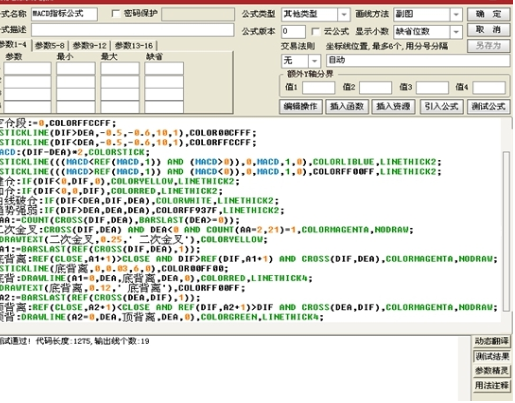Screen dimensions: 515x403
Task: Switch to the 参数9-12 tab
Action: (89, 46)
